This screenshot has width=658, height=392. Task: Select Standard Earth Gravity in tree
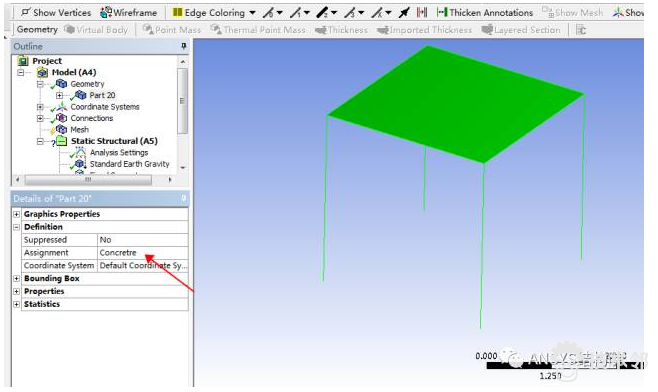tap(129, 164)
